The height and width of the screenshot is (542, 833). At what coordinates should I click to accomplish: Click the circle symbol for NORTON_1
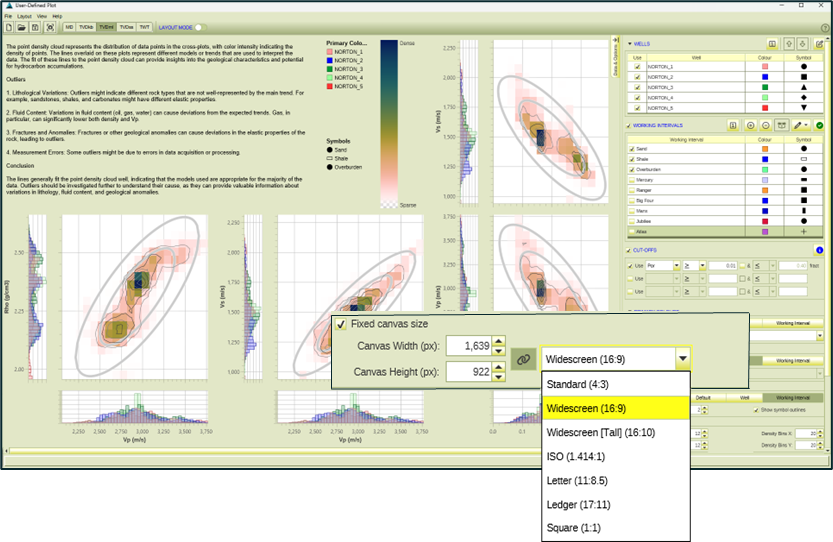click(x=803, y=66)
